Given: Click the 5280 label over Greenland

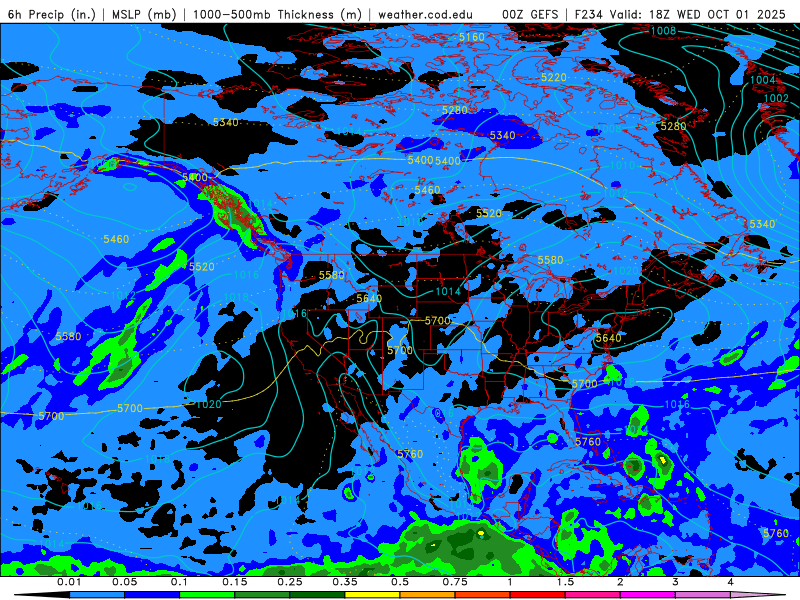Looking at the screenshot, I should point(673,127).
